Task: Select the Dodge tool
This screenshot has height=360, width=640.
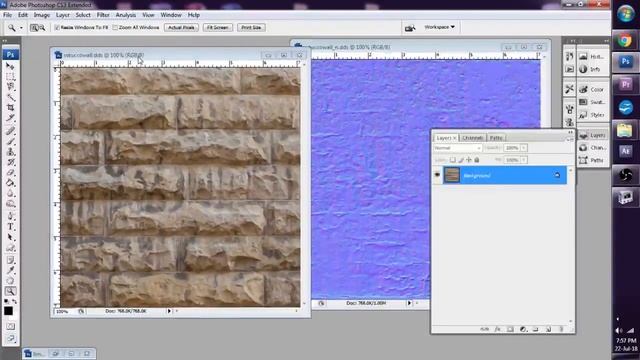Action: pyautogui.click(x=10, y=204)
